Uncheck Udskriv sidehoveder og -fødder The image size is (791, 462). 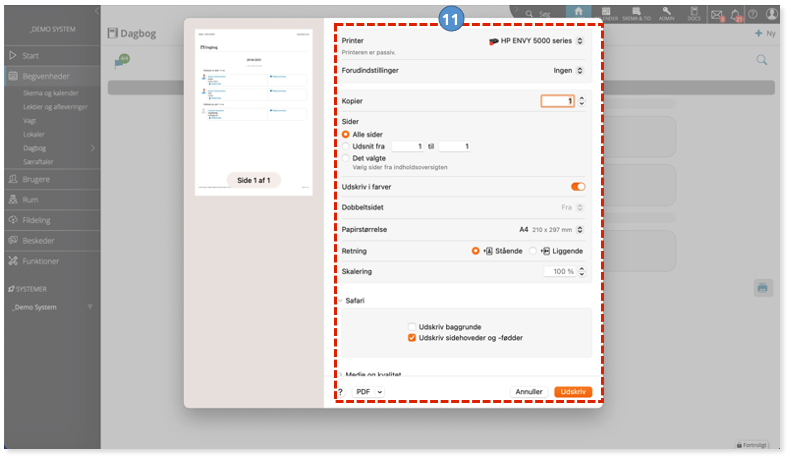(x=412, y=338)
